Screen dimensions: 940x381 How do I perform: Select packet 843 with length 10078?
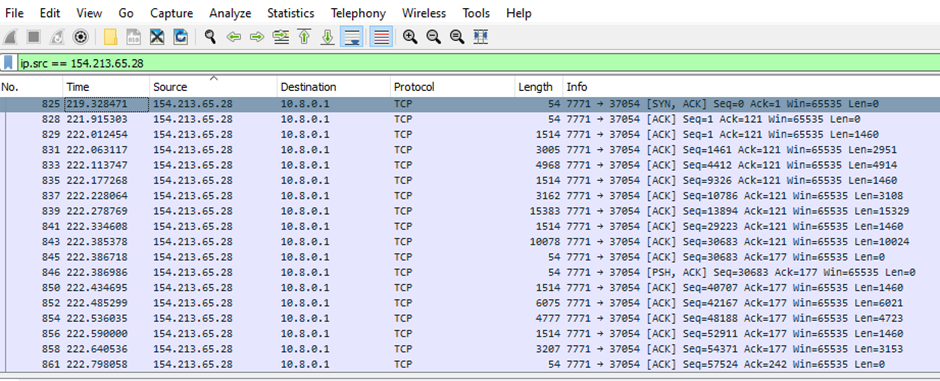(x=470, y=241)
